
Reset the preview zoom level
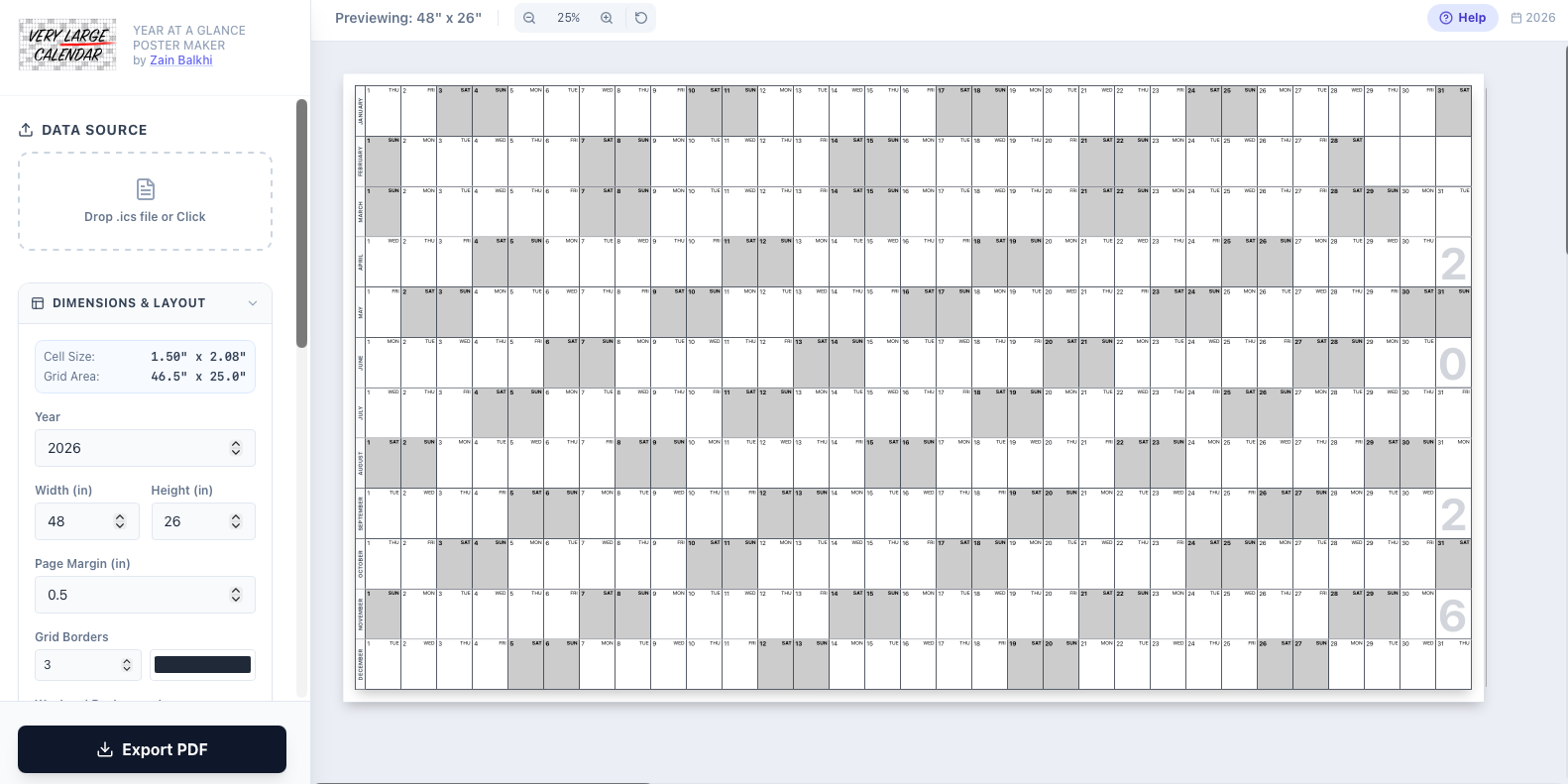point(641,18)
